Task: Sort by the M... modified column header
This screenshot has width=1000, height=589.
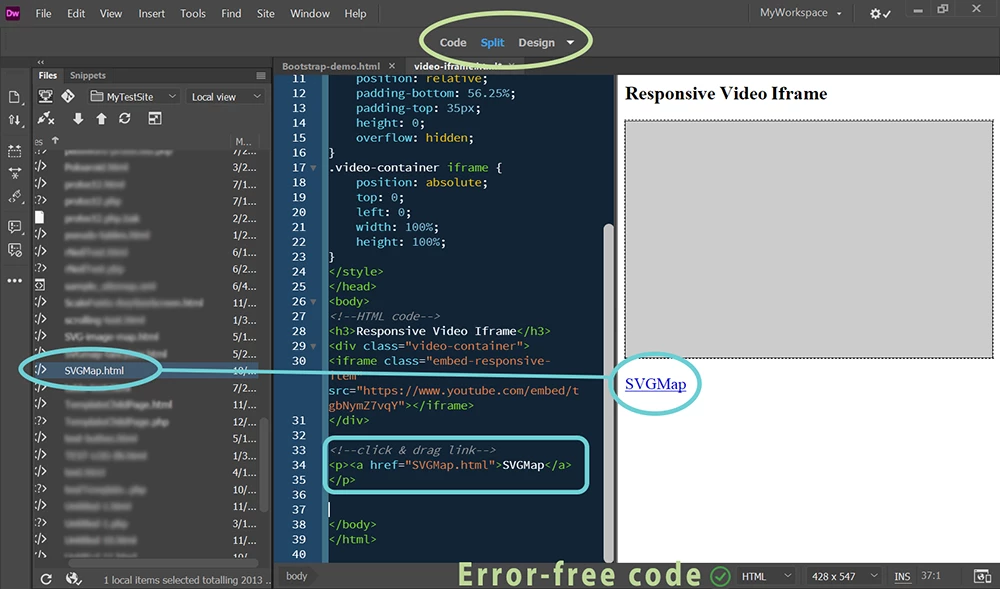Action: pyautogui.click(x=243, y=142)
